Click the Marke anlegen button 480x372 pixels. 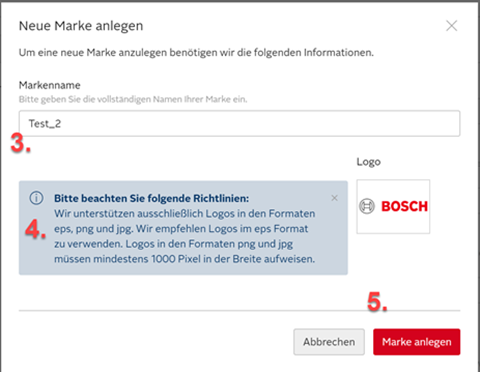[417, 342]
